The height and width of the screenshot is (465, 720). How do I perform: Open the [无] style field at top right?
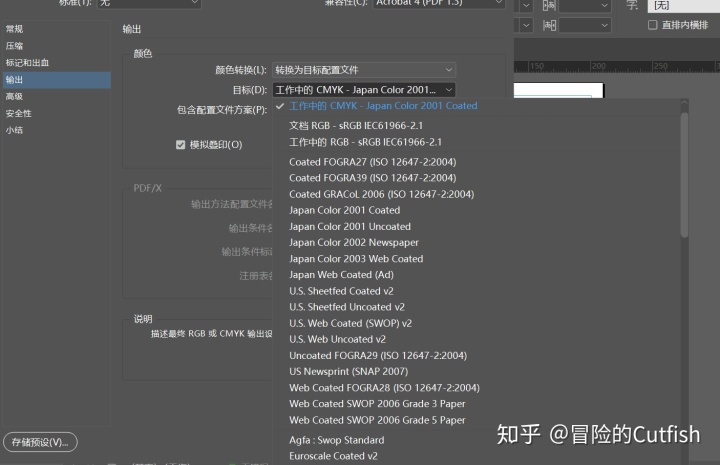point(684,6)
